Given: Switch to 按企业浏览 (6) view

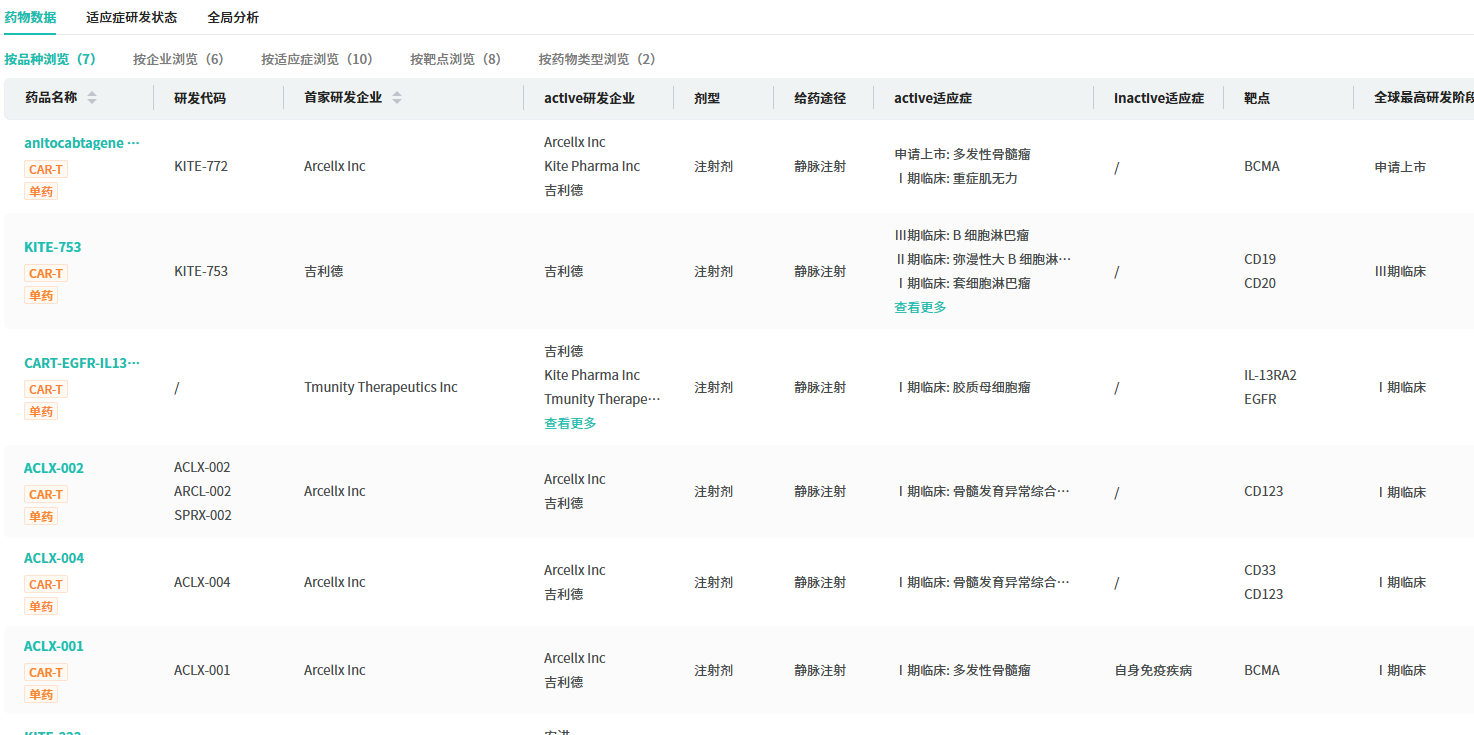Looking at the screenshot, I should 178,59.
